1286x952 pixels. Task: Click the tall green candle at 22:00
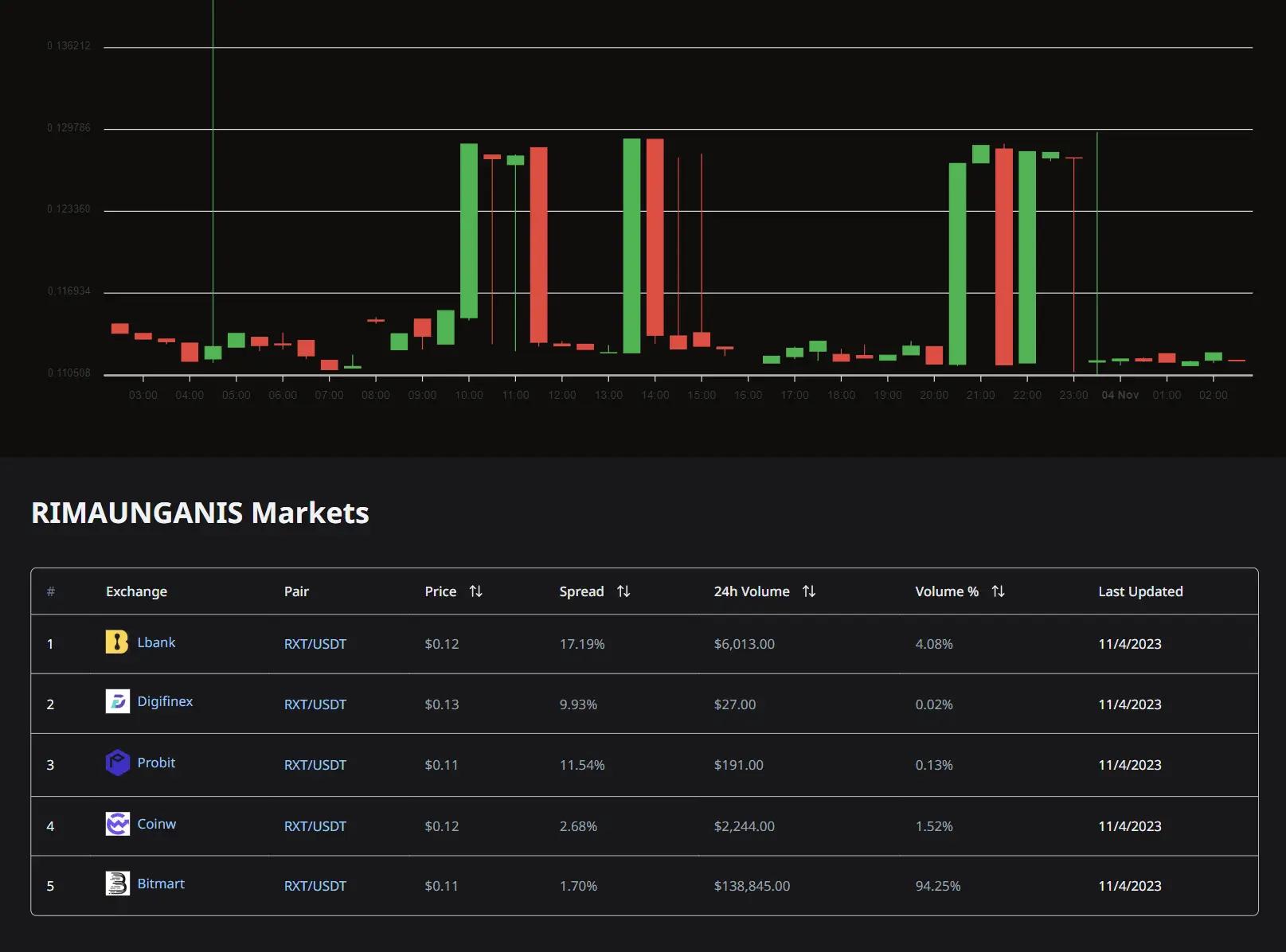click(1027, 257)
